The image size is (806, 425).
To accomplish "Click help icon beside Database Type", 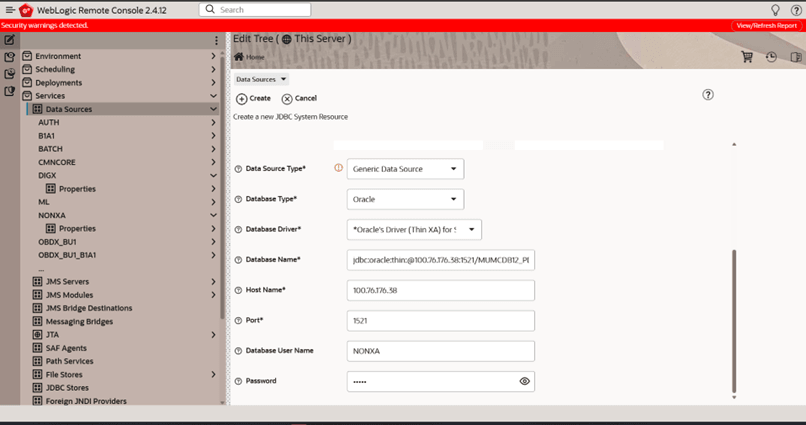I will click(238, 199).
